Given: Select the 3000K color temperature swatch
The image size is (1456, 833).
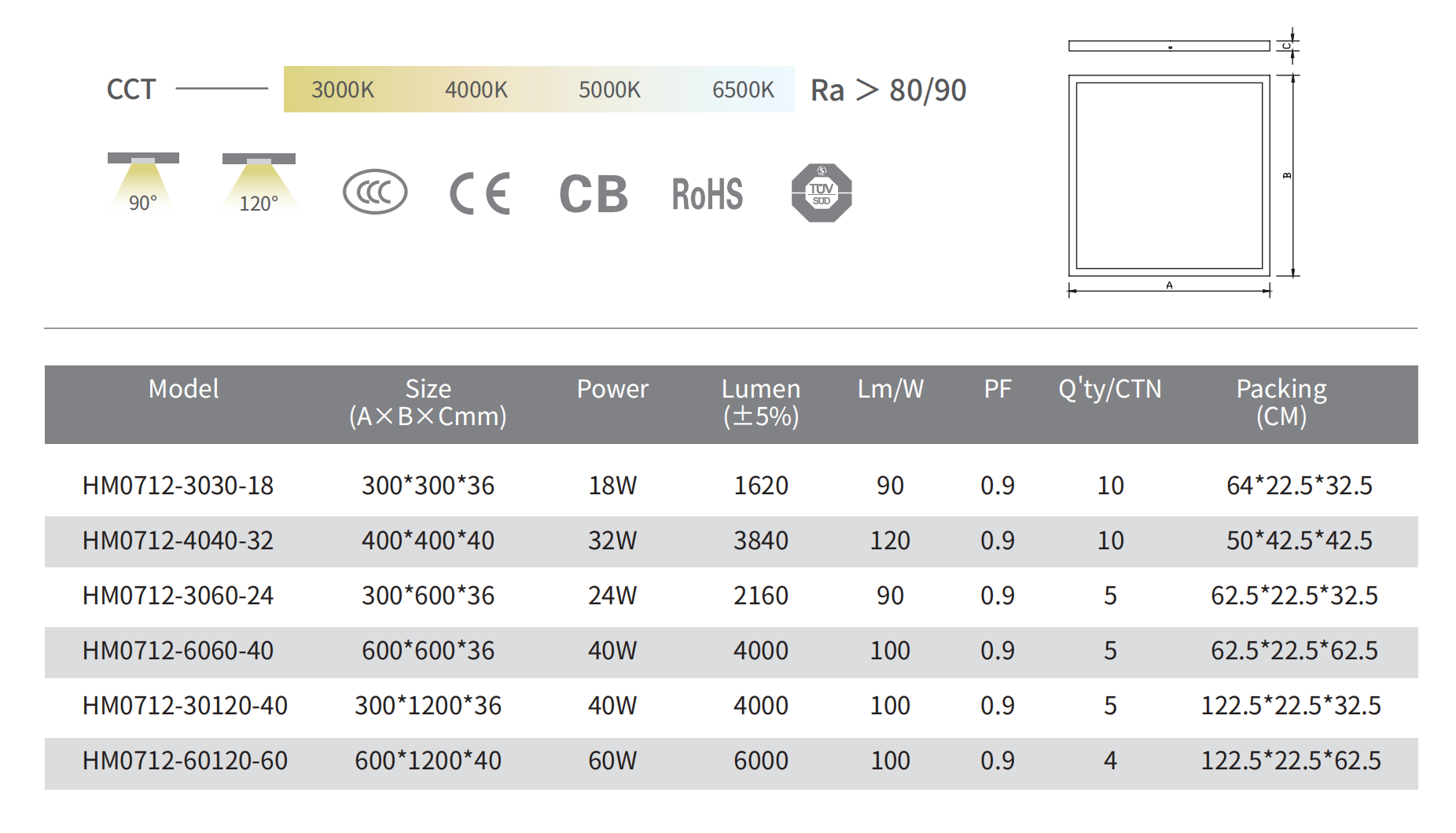Looking at the screenshot, I should [343, 90].
